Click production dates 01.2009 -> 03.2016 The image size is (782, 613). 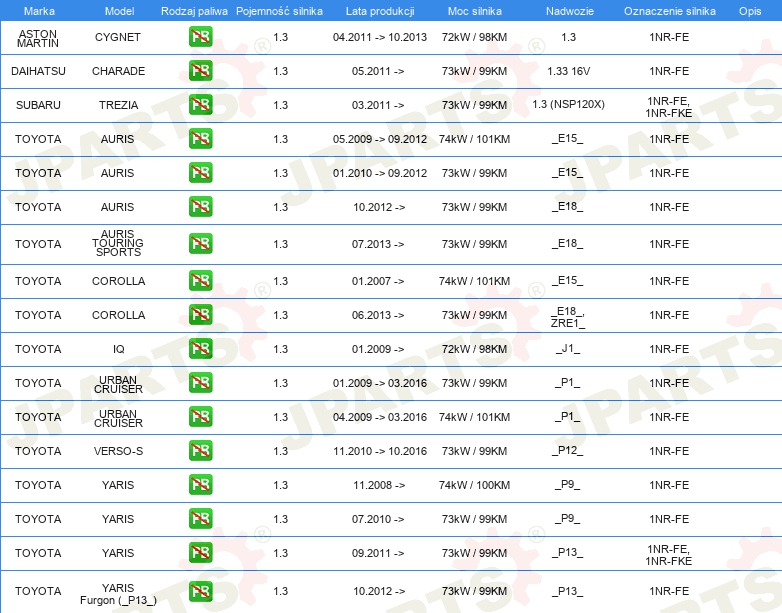[380, 383]
